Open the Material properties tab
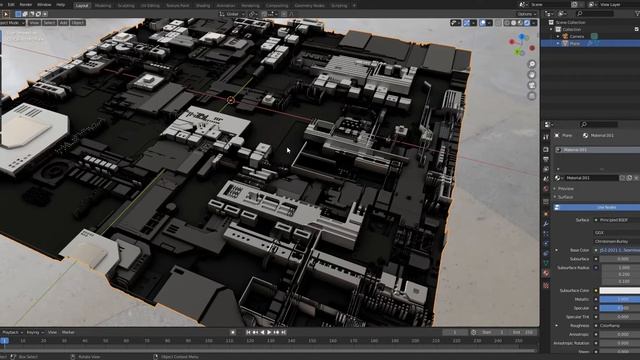The width and height of the screenshot is (640, 360). point(546,273)
